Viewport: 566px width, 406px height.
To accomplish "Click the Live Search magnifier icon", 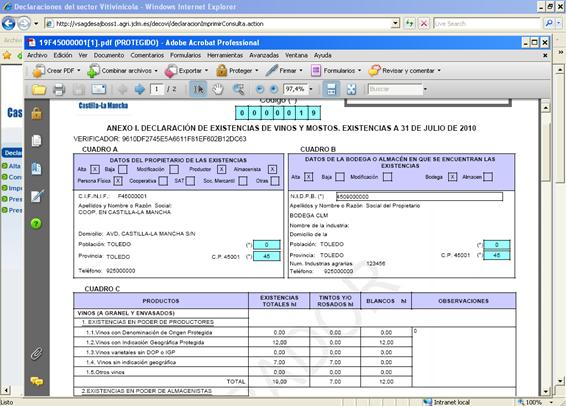I will (x=549, y=23).
